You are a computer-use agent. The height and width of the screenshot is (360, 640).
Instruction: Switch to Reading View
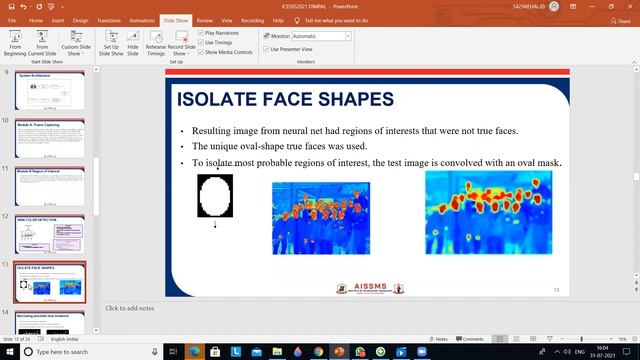[x=533, y=339]
